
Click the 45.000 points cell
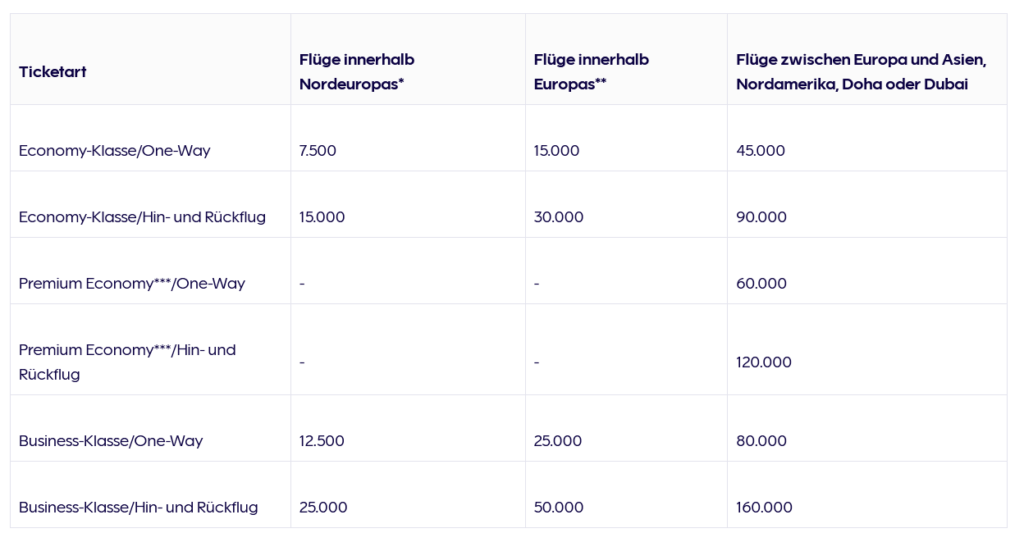760,151
